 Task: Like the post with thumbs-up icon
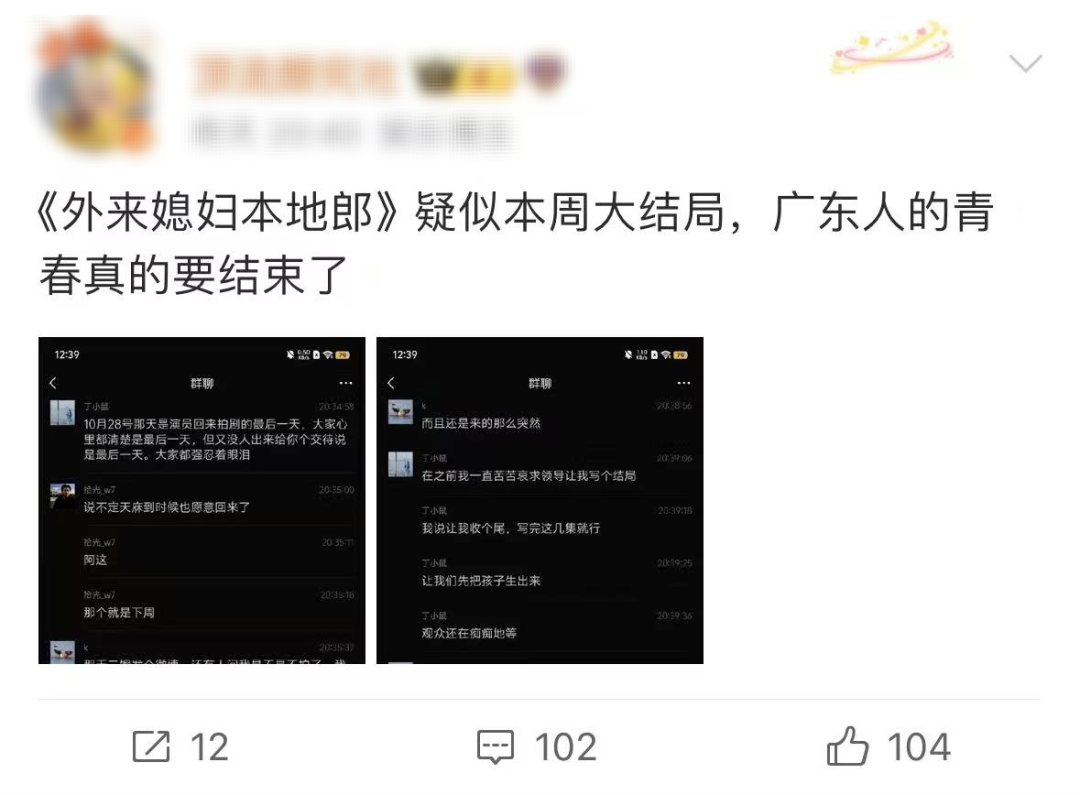(x=847, y=746)
